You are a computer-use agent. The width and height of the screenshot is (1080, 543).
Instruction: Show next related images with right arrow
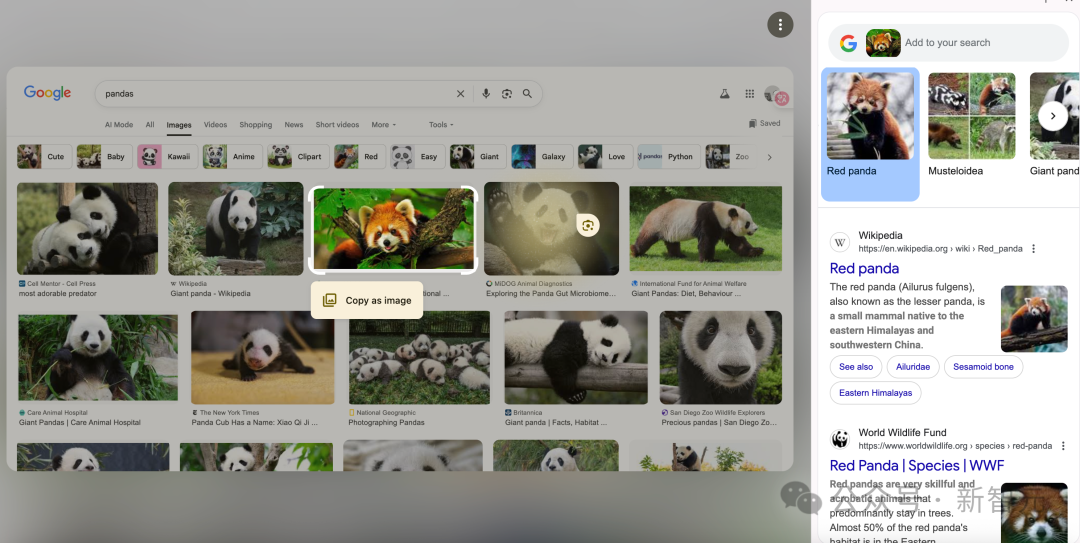point(1052,116)
